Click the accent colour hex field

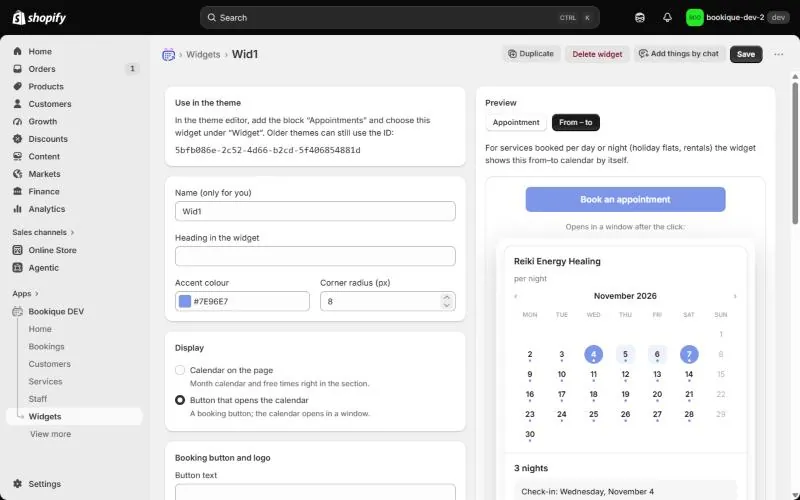coord(242,301)
